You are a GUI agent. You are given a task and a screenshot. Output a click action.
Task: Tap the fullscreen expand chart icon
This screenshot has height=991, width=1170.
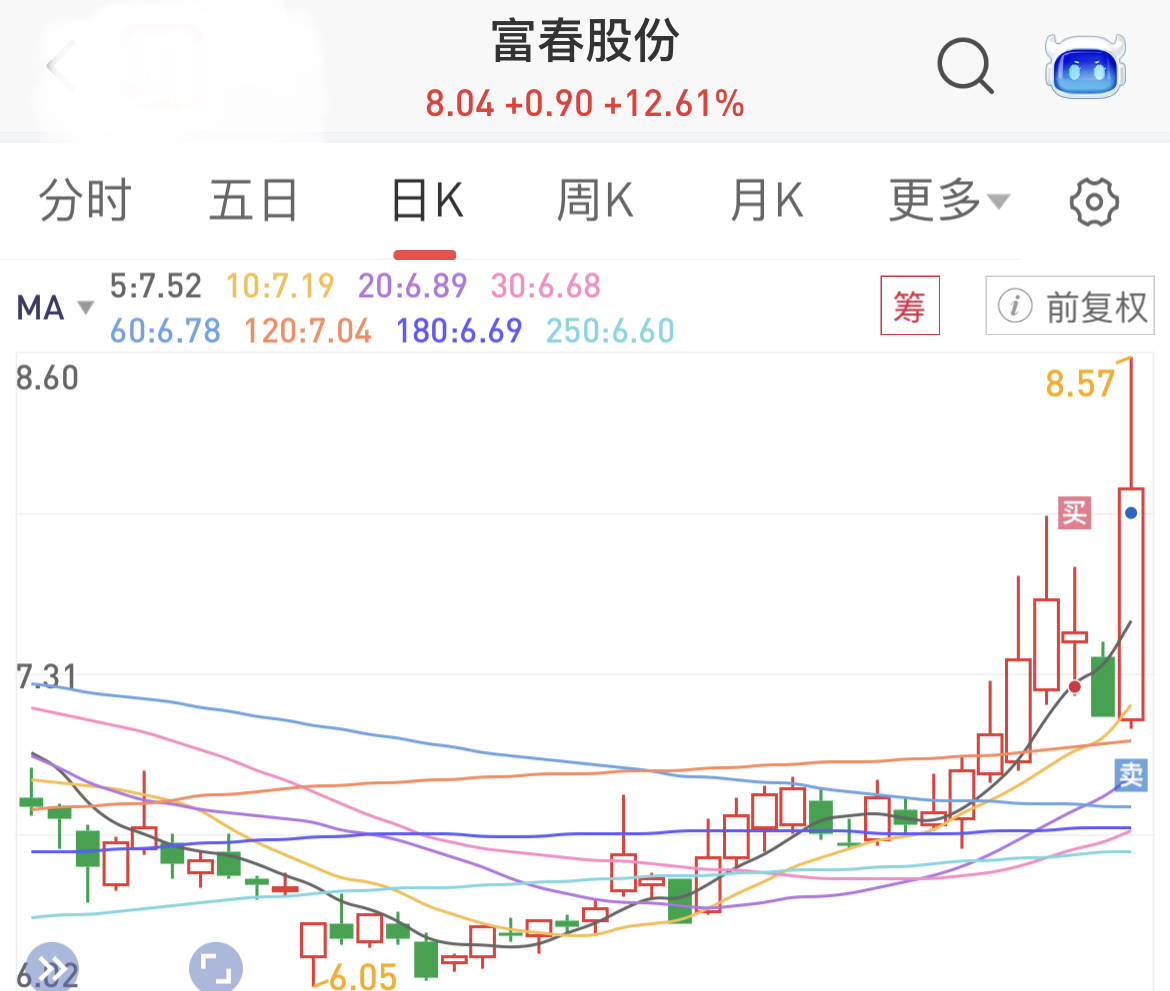pyautogui.click(x=216, y=968)
